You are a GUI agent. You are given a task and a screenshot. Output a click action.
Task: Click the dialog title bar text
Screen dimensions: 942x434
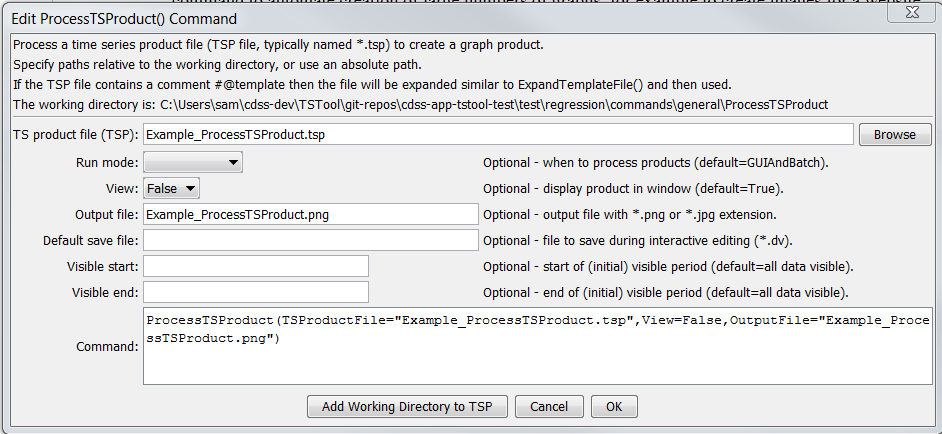point(124,19)
